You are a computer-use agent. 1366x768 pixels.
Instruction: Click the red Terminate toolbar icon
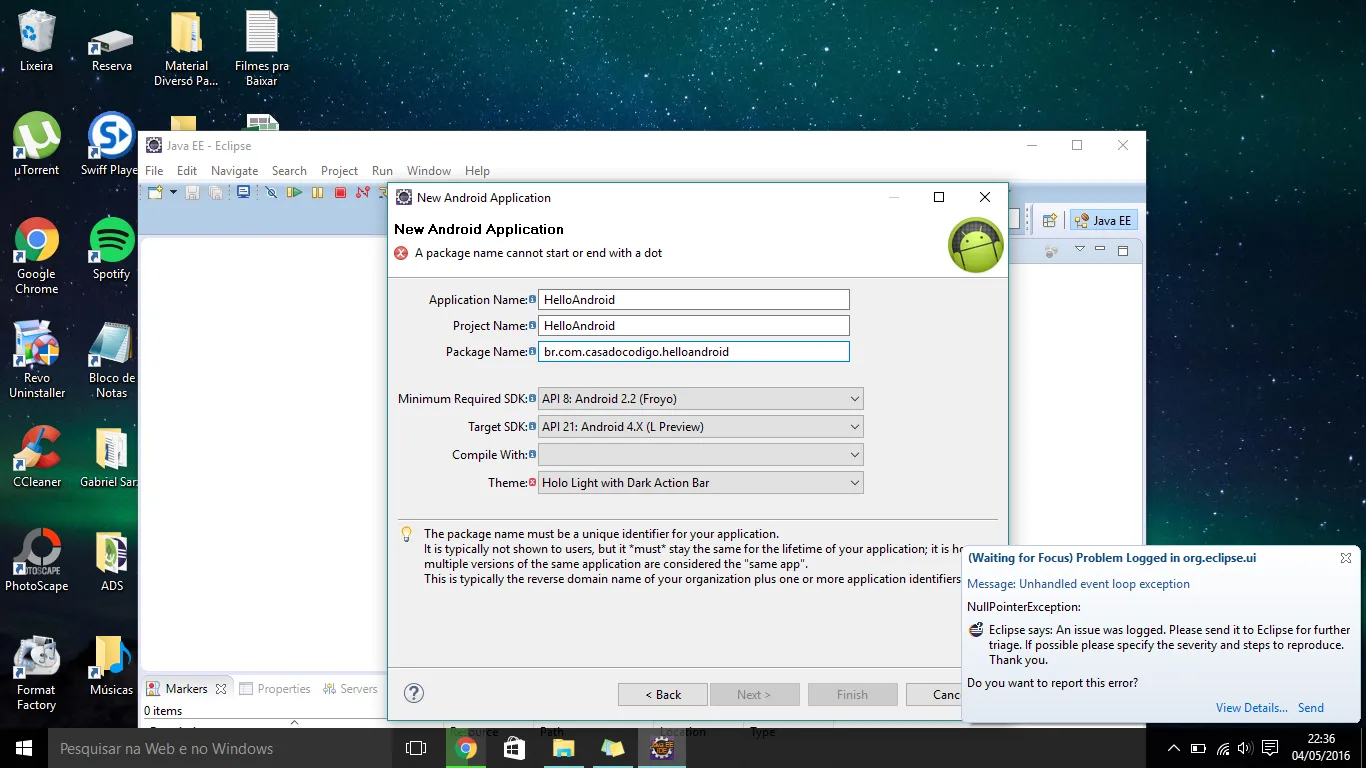(340, 192)
